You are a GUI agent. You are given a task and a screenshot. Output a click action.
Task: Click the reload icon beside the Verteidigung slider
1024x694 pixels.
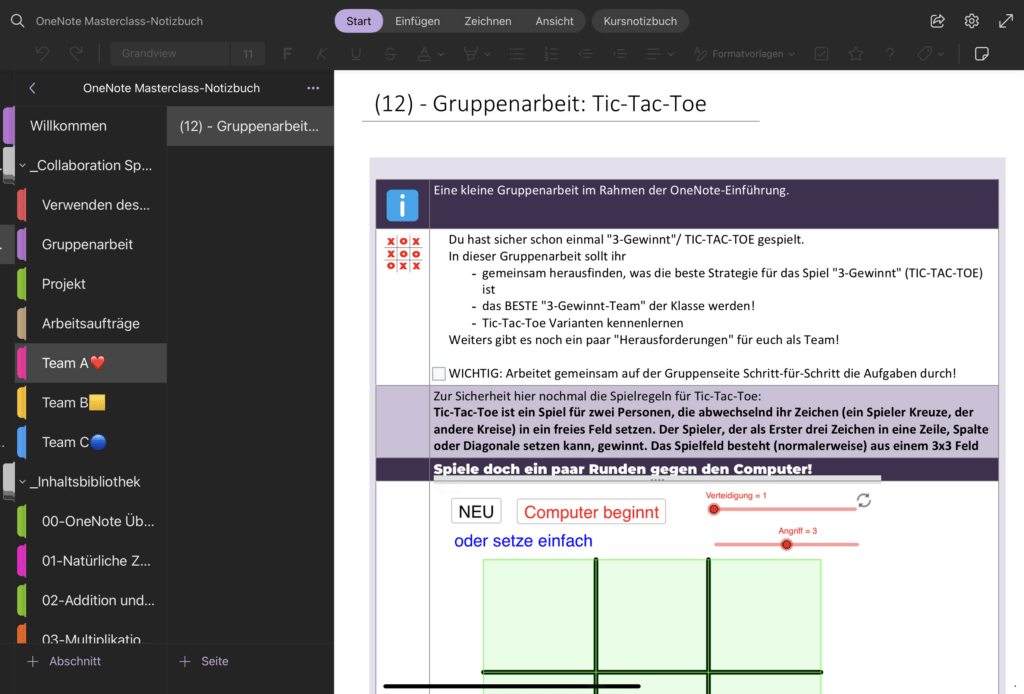[x=863, y=500]
